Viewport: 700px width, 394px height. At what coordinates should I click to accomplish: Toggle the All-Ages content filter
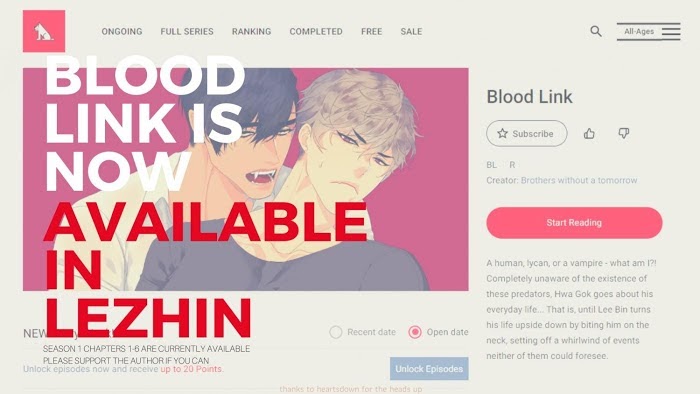pyautogui.click(x=639, y=31)
